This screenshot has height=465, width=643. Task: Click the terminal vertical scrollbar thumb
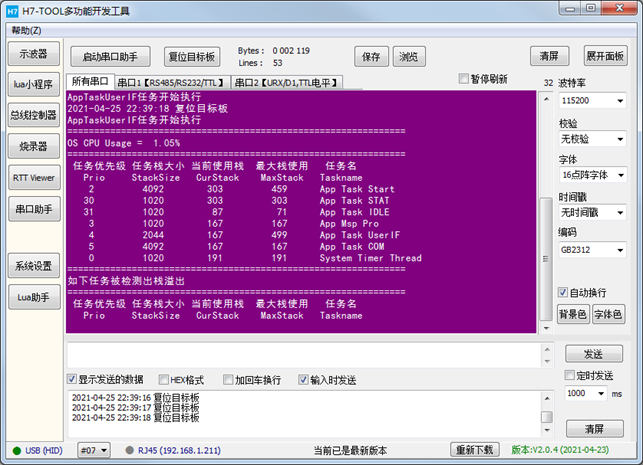click(546, 259)
